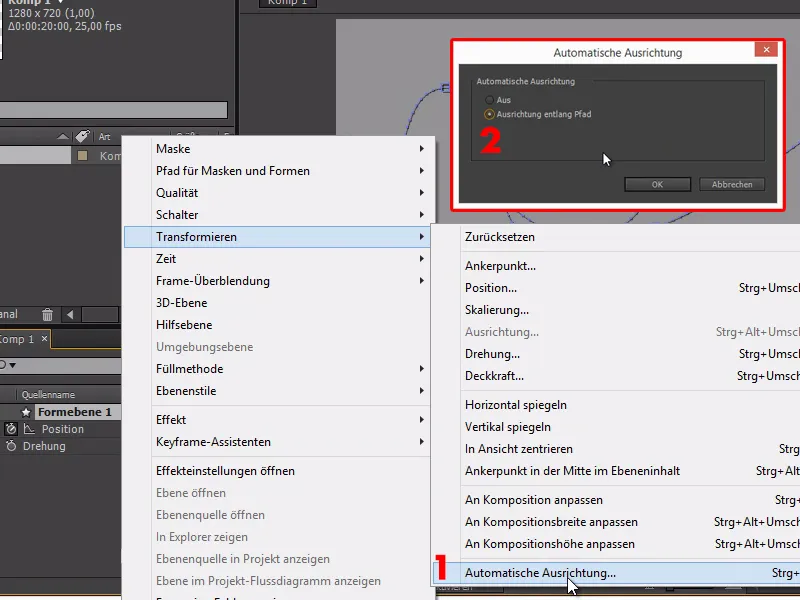Choose Horizontal spiegeln
Viewport: 800px width, 600px height.
point(616,405)
